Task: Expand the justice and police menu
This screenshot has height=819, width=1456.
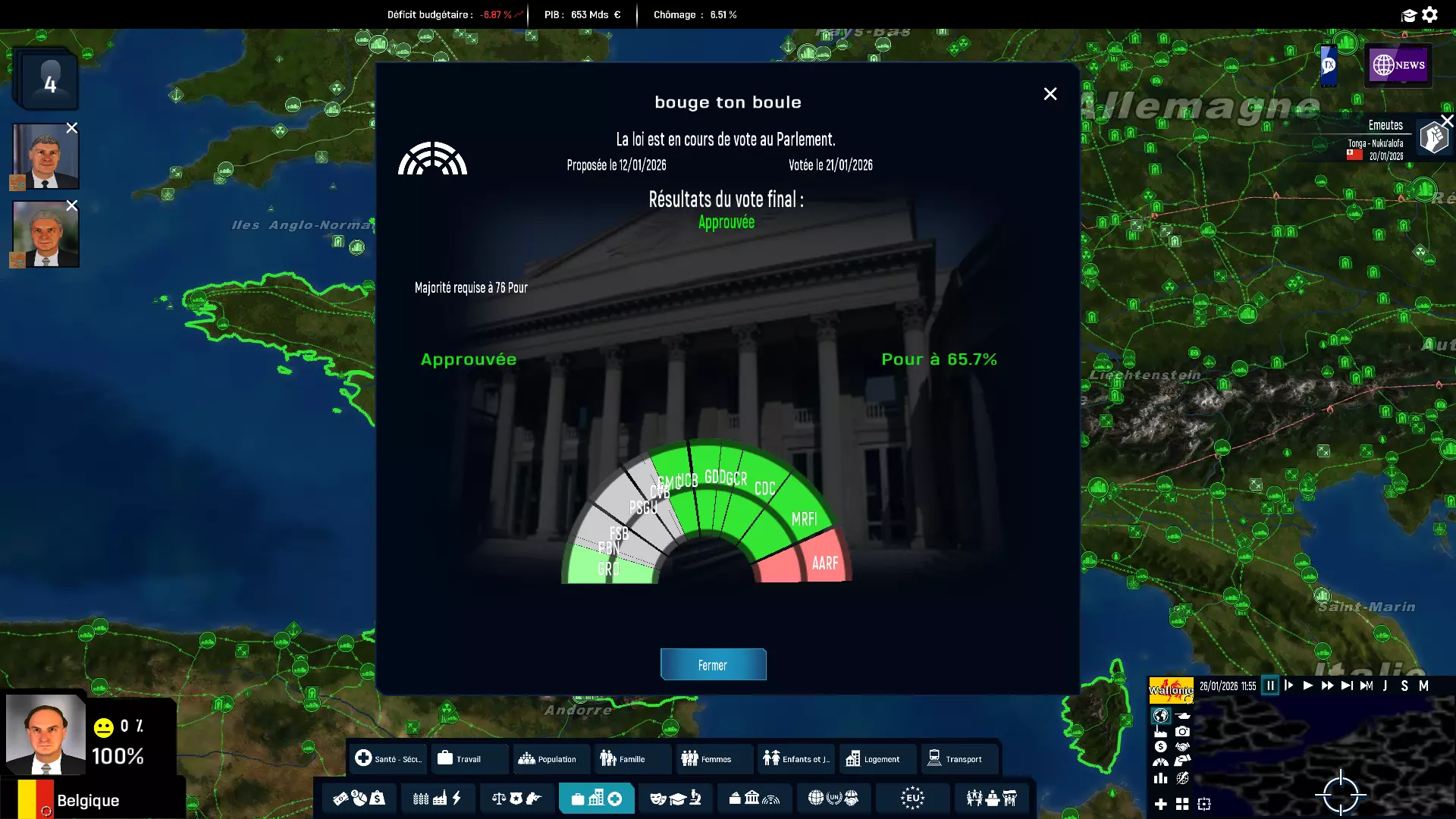Action: pyautogui.click(x=516, y=798)
